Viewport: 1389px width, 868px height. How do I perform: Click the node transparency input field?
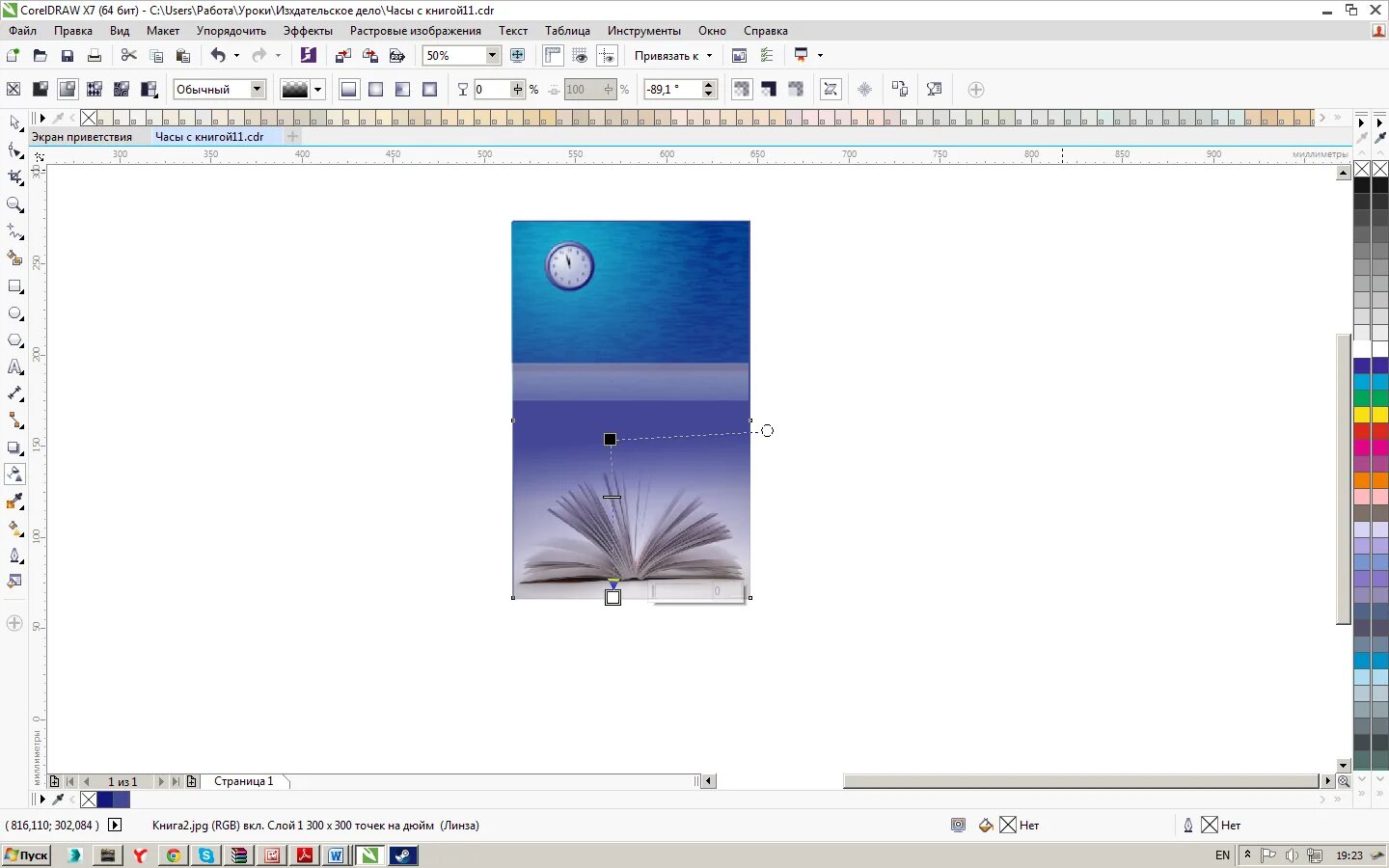click(492, 90)
